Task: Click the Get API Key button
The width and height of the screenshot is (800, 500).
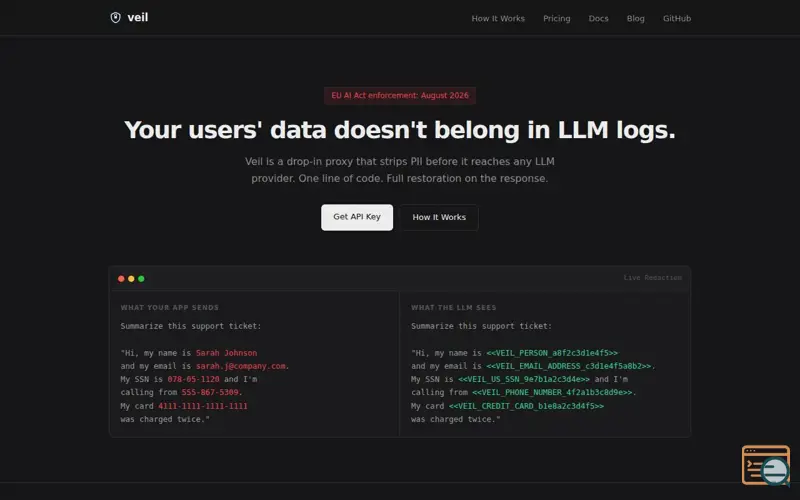Action: pyautogui.click(x=357, y=217)
